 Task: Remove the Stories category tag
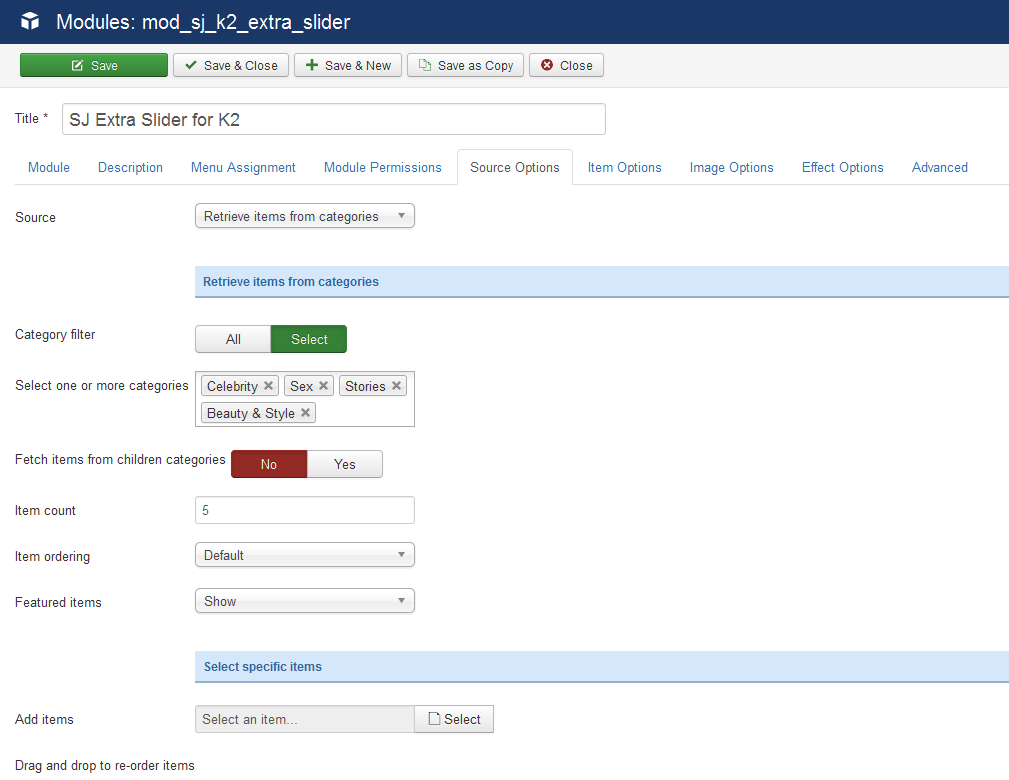(396, 385)
